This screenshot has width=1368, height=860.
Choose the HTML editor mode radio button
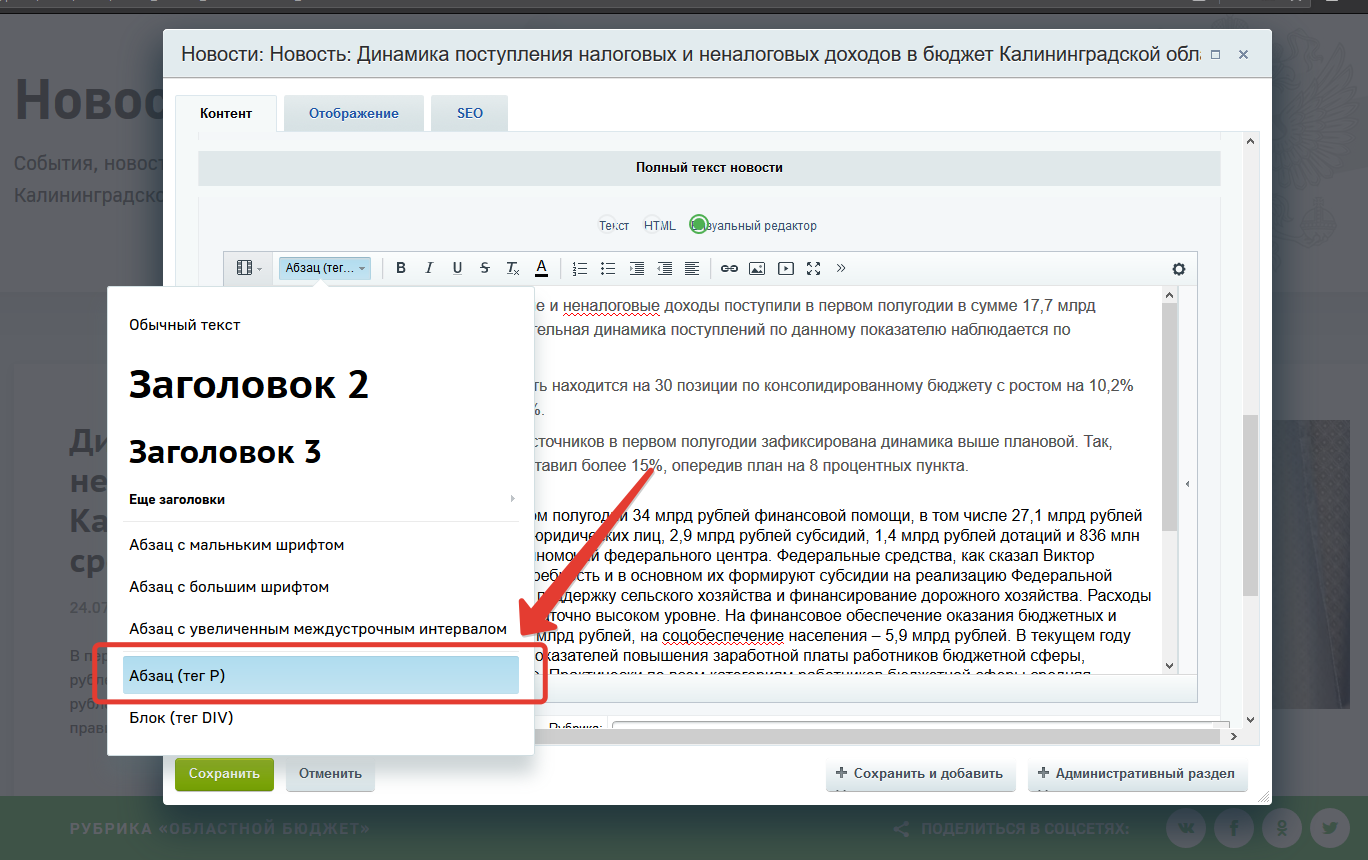click(659, 226)
